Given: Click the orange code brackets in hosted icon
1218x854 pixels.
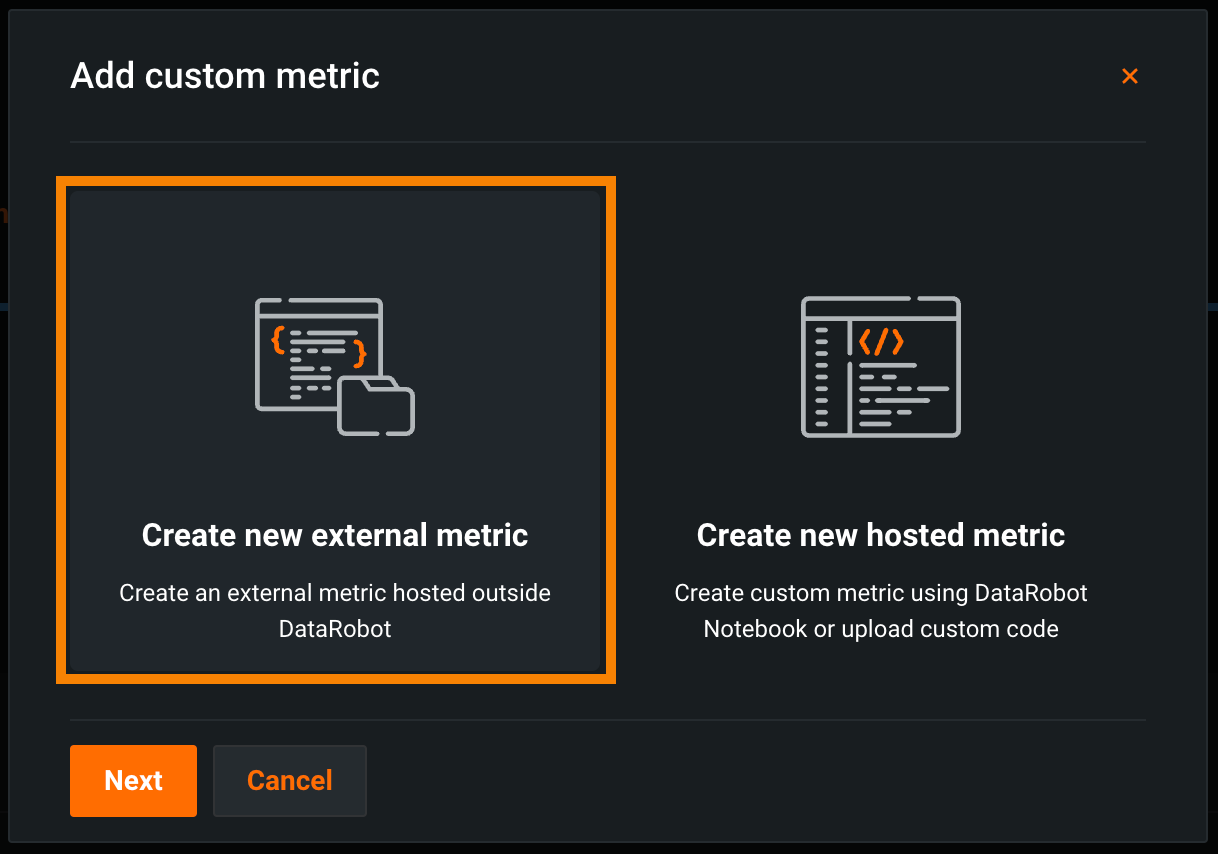Looking at the screenshot, I should pyautogui.click(x=880, y=342).
